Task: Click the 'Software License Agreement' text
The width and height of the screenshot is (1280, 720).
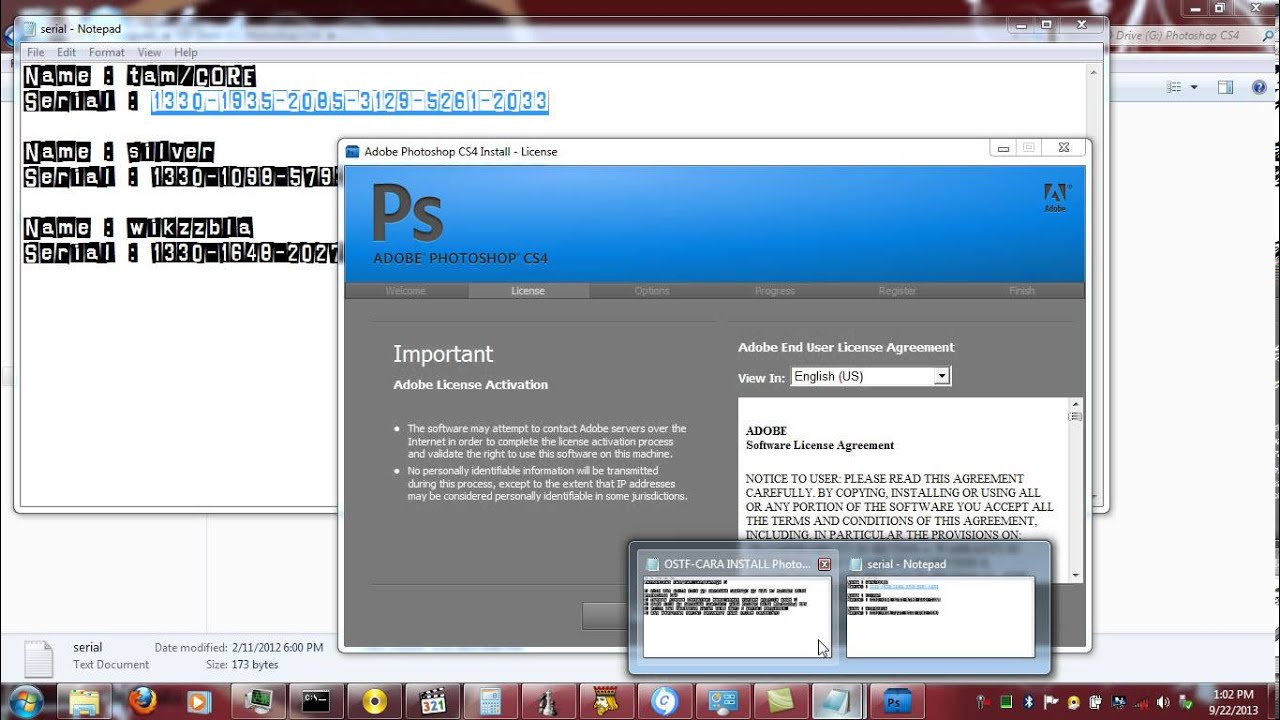Action: (x=820, y=445)
